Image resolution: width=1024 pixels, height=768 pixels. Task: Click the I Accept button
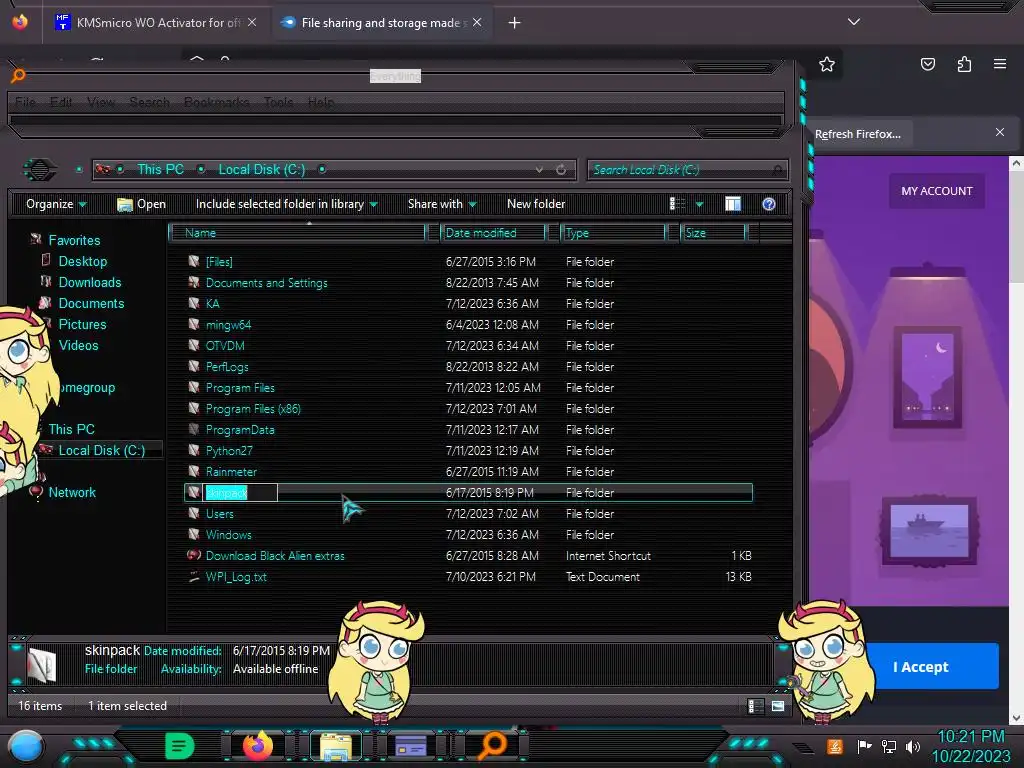(920, 667)
